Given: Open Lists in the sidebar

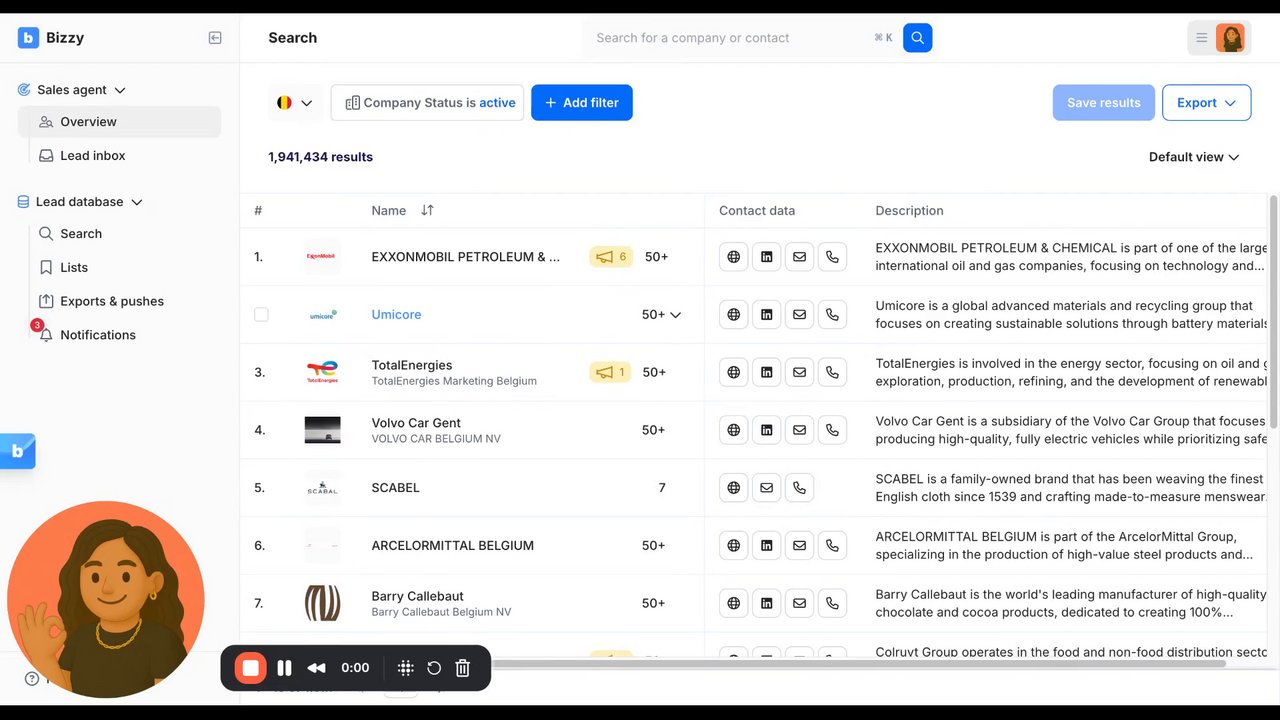Looking at the screenshot, I should click(74, 268).
